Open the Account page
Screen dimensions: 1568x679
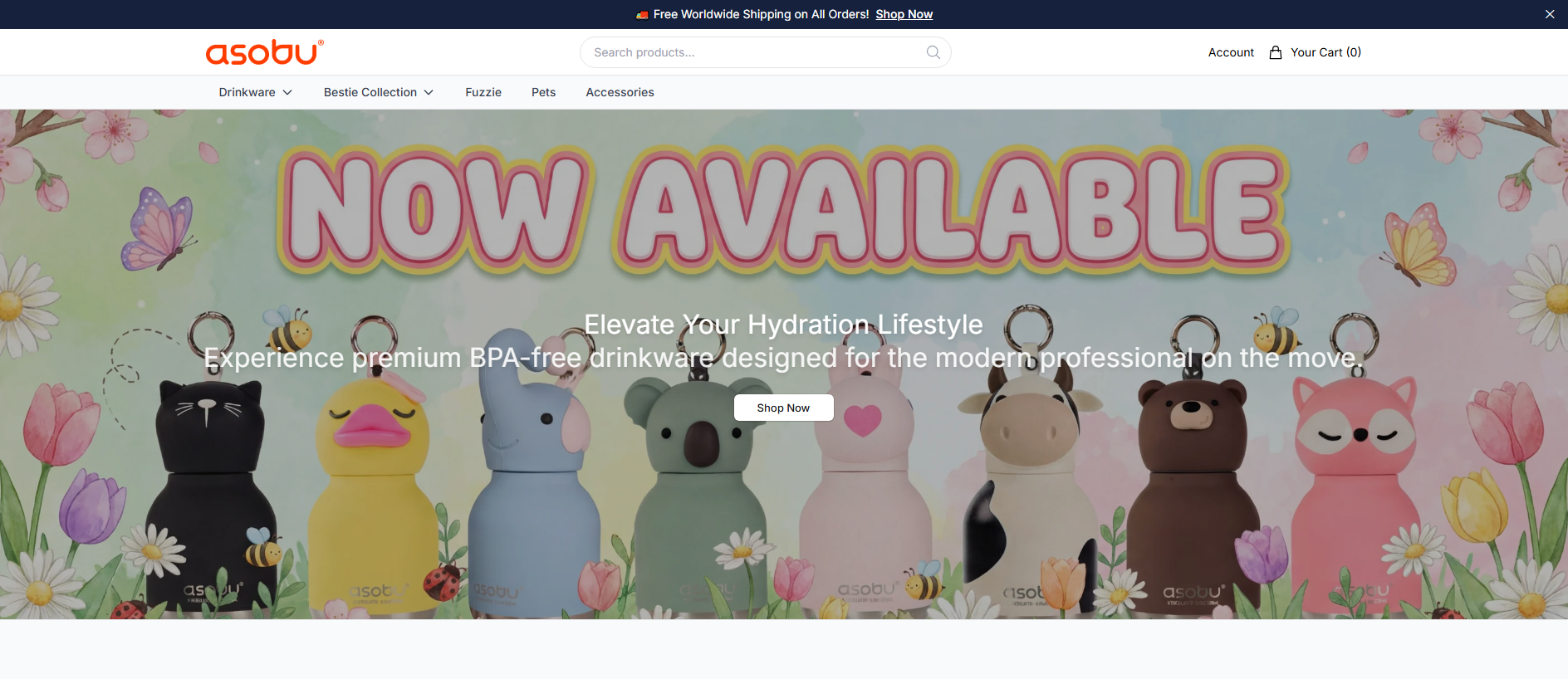[1231, 52]
